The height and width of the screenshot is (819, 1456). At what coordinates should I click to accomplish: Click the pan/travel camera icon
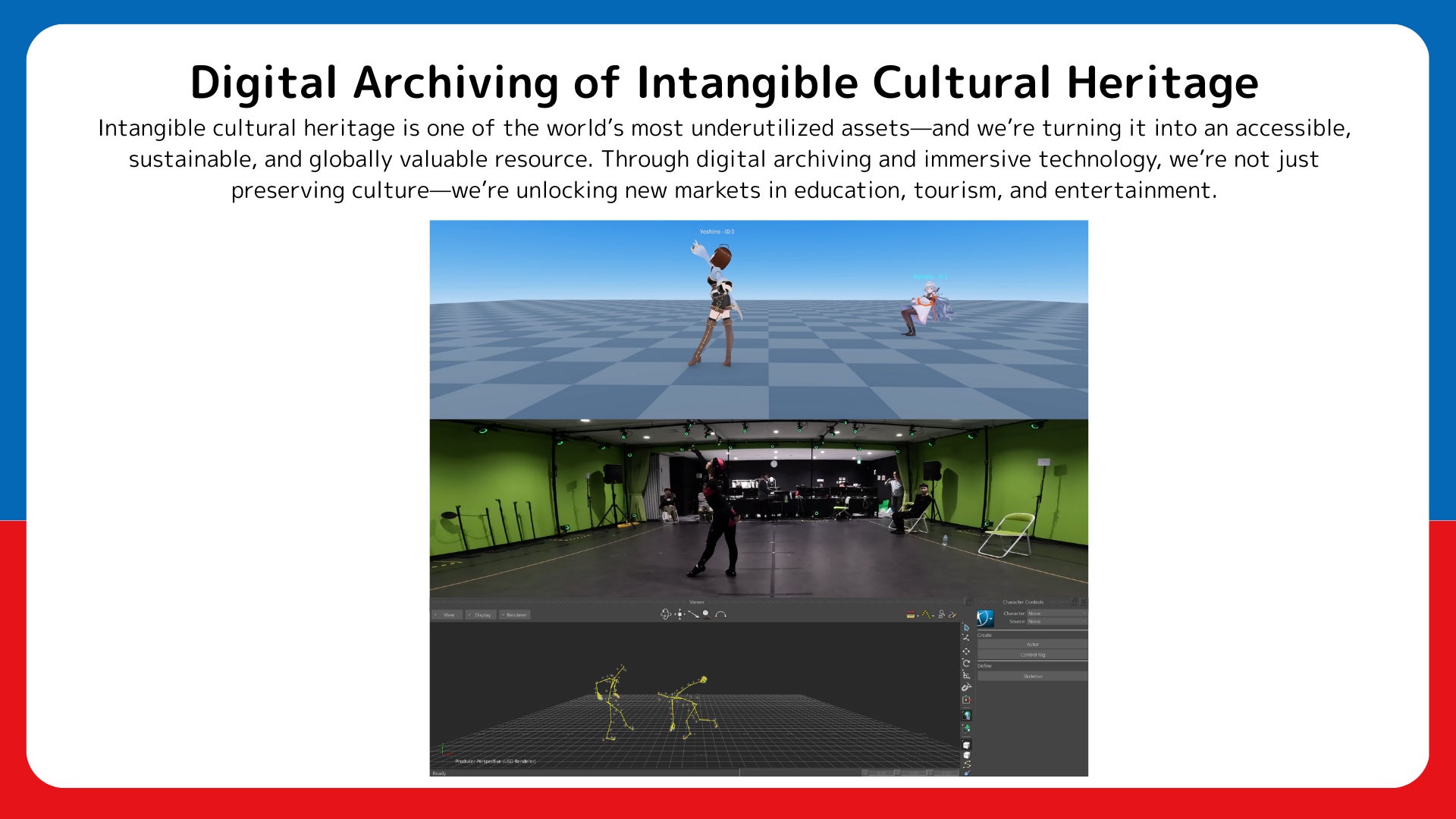click(679, 614)
